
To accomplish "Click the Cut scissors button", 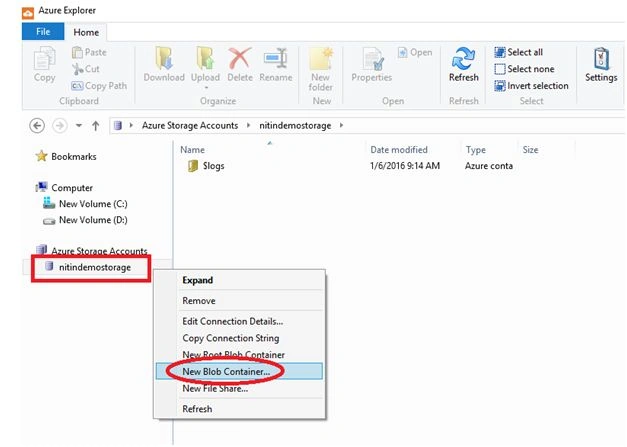I will click(86, 69).
